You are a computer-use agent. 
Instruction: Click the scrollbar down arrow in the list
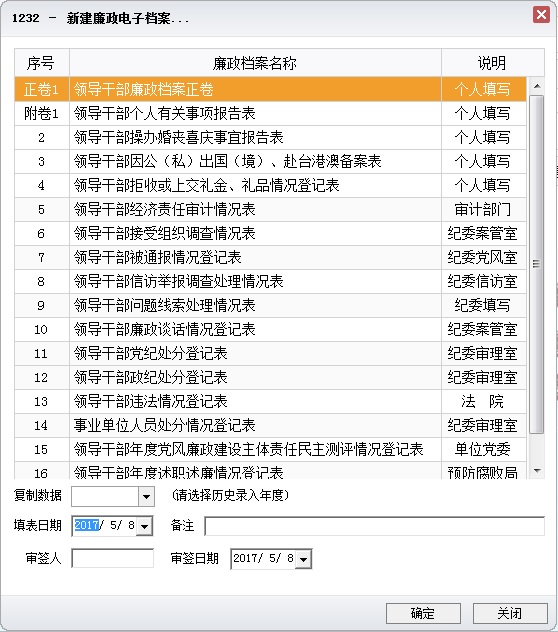pos(537,470)
